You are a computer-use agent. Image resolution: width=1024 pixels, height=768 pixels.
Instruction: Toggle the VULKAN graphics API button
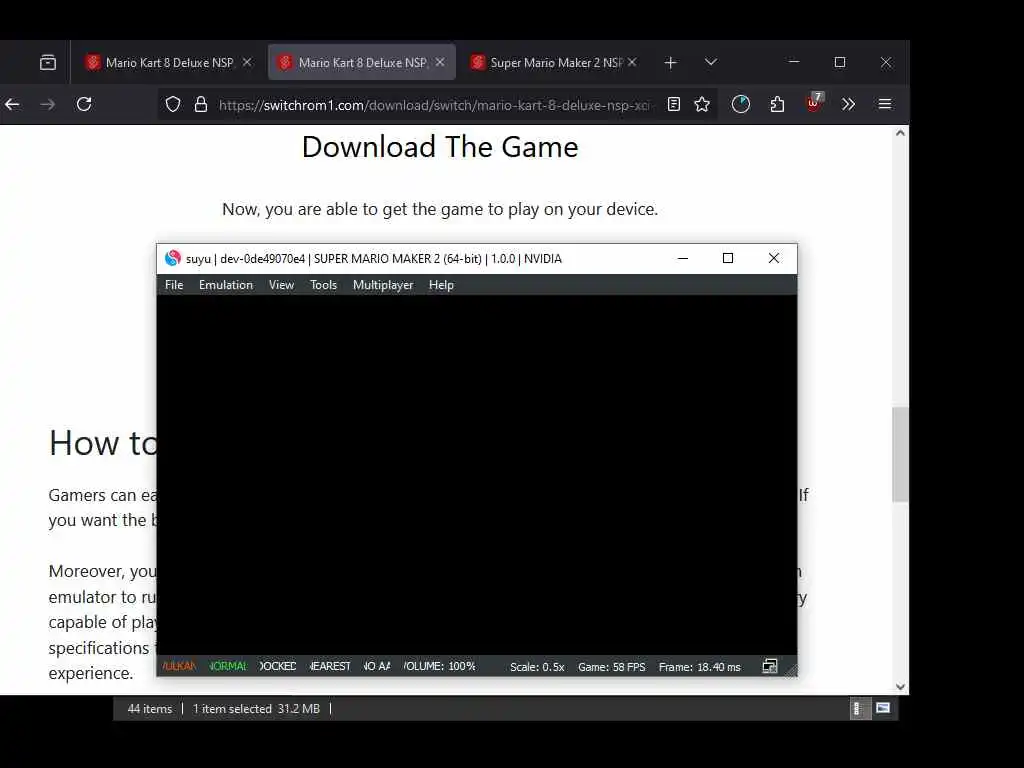(x=179, y=666)
